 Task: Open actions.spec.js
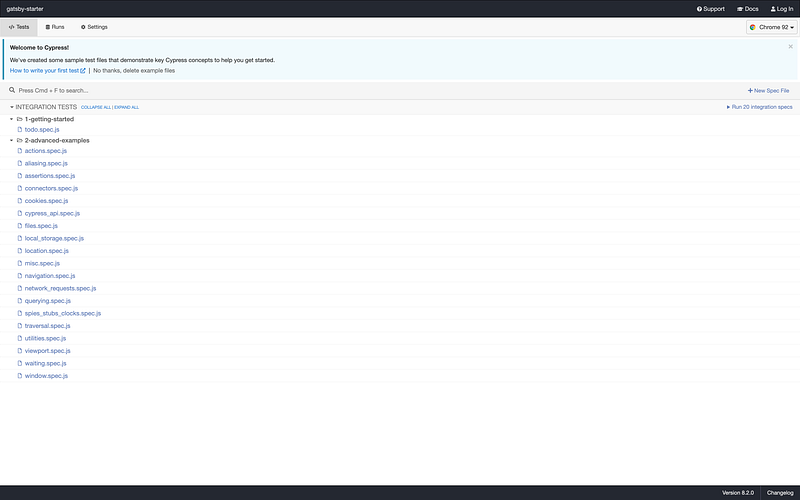coord(46,151)
